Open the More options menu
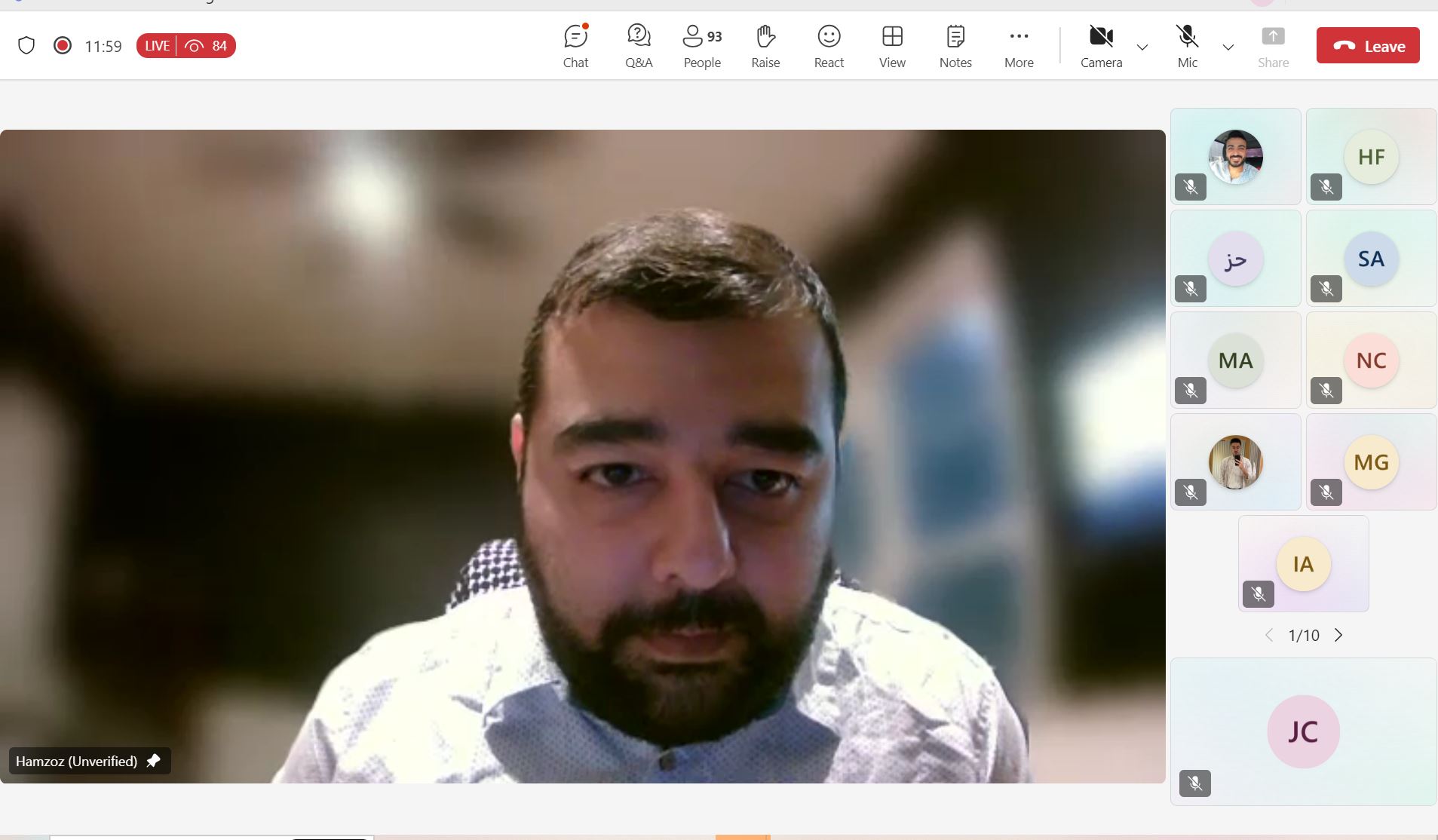The width and height of the screenshot is (1438, 840). [1019, 46]
